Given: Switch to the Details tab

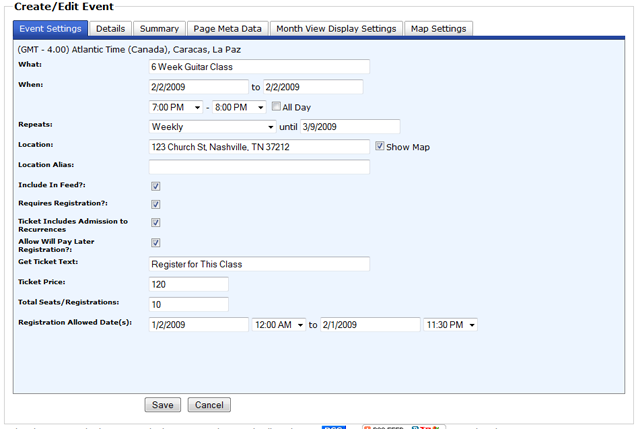Looking at the screenshot, I should (x=110, y=29).
